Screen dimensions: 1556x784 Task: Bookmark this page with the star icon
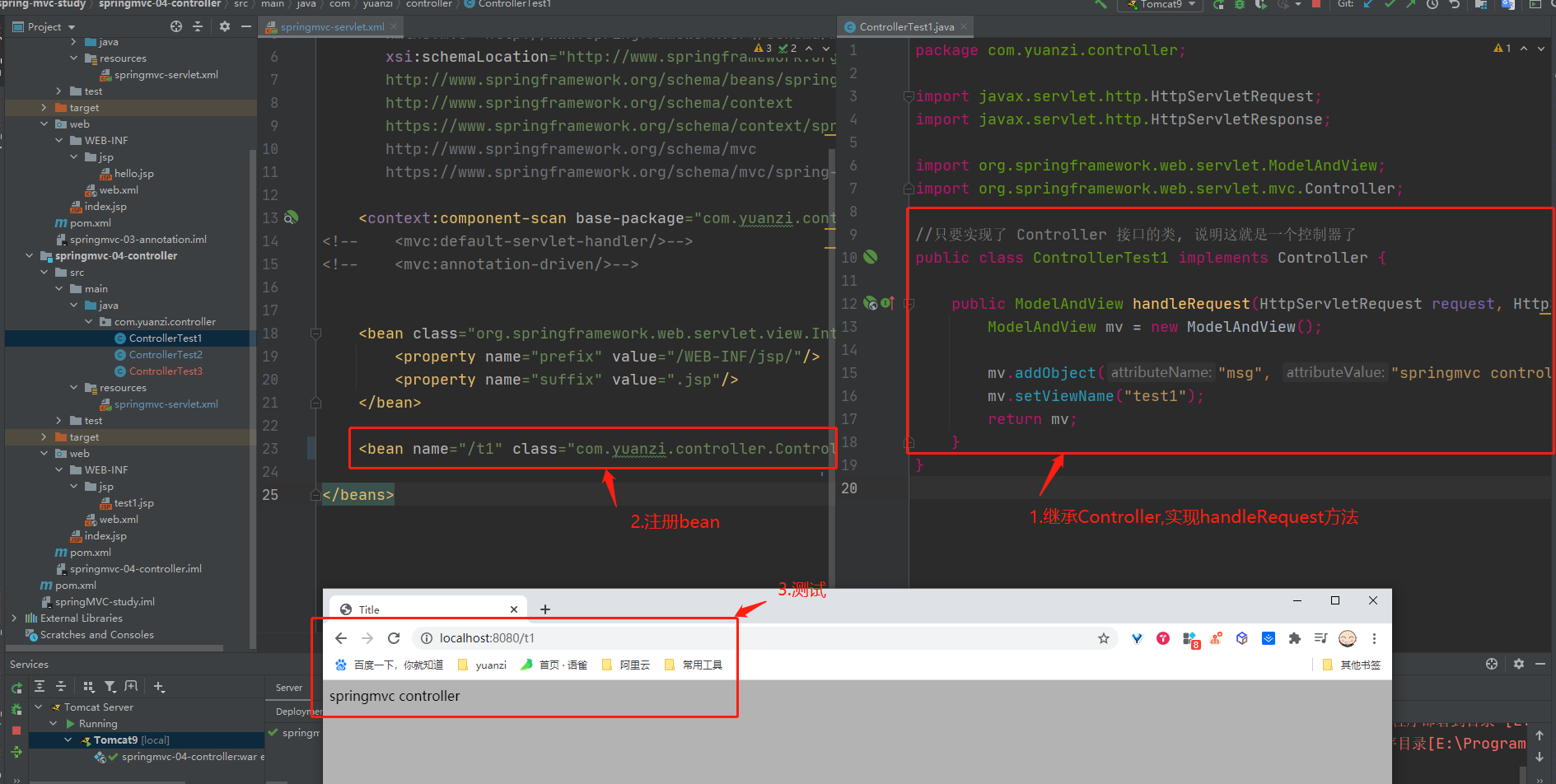pos(1104,638)
